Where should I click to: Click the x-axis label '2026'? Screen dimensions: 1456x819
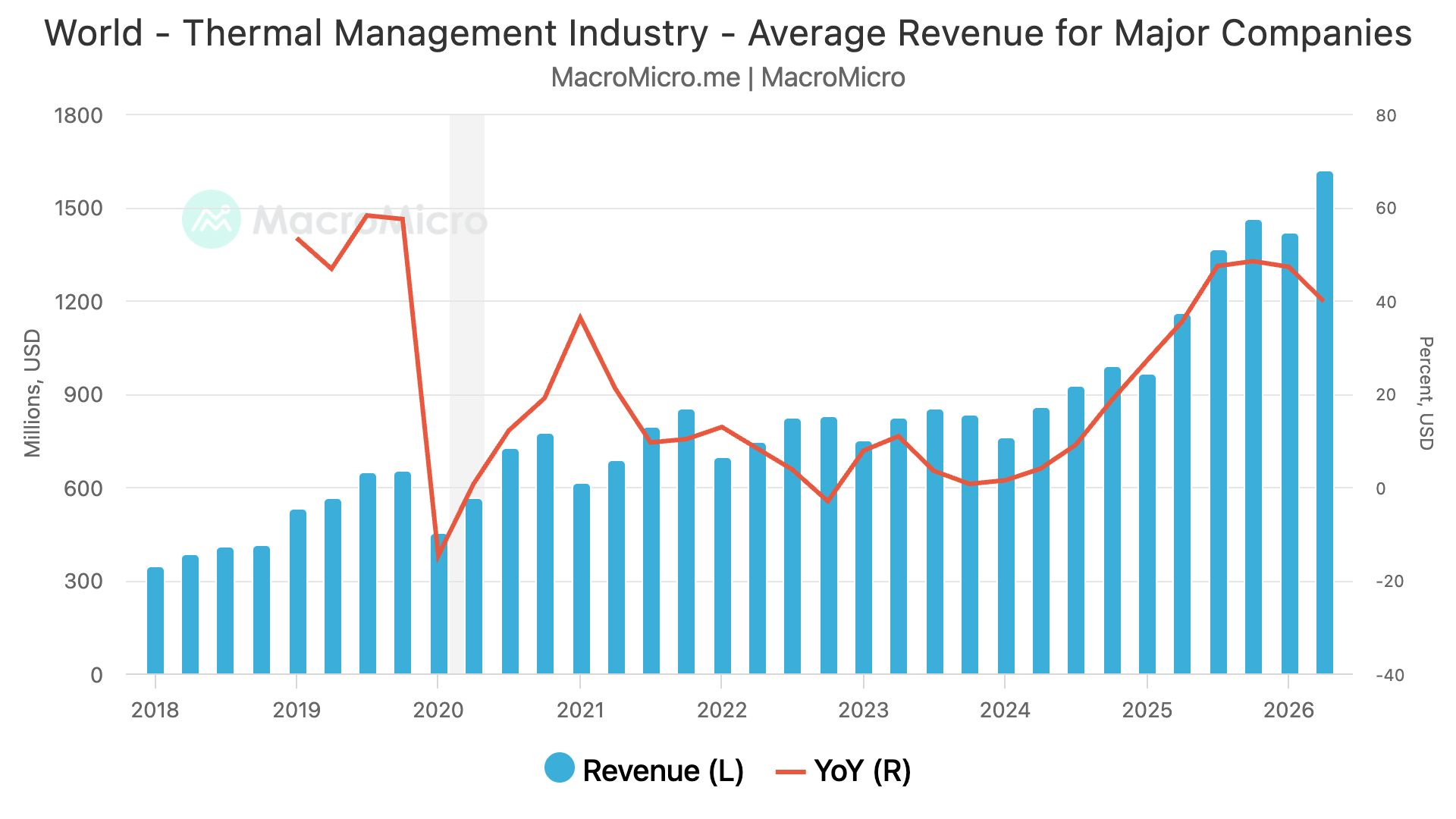(x=1289, y=711)
